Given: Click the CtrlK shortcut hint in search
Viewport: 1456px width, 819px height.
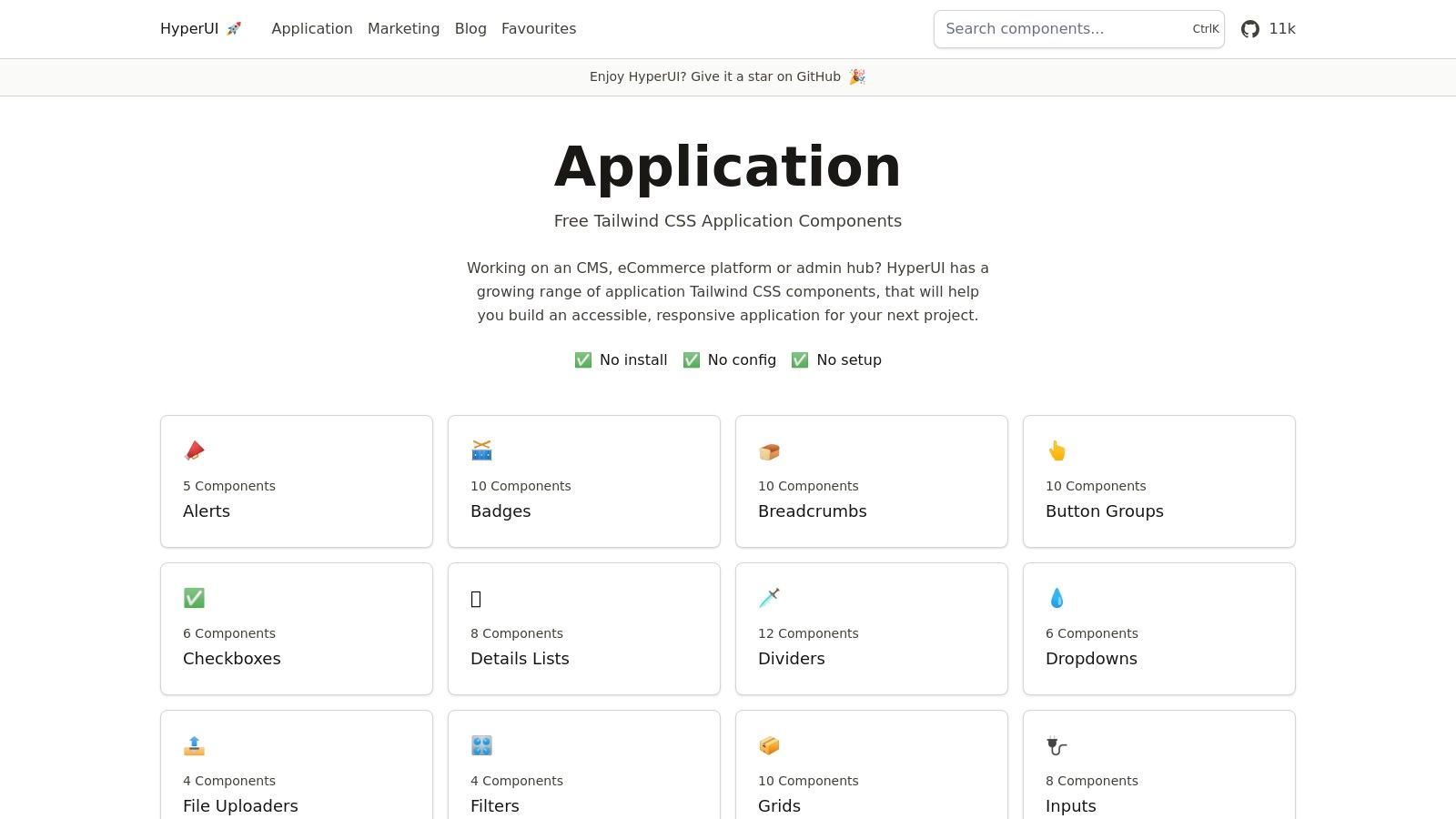Looking at the screenshot, I should click(x=1206, y=29).
